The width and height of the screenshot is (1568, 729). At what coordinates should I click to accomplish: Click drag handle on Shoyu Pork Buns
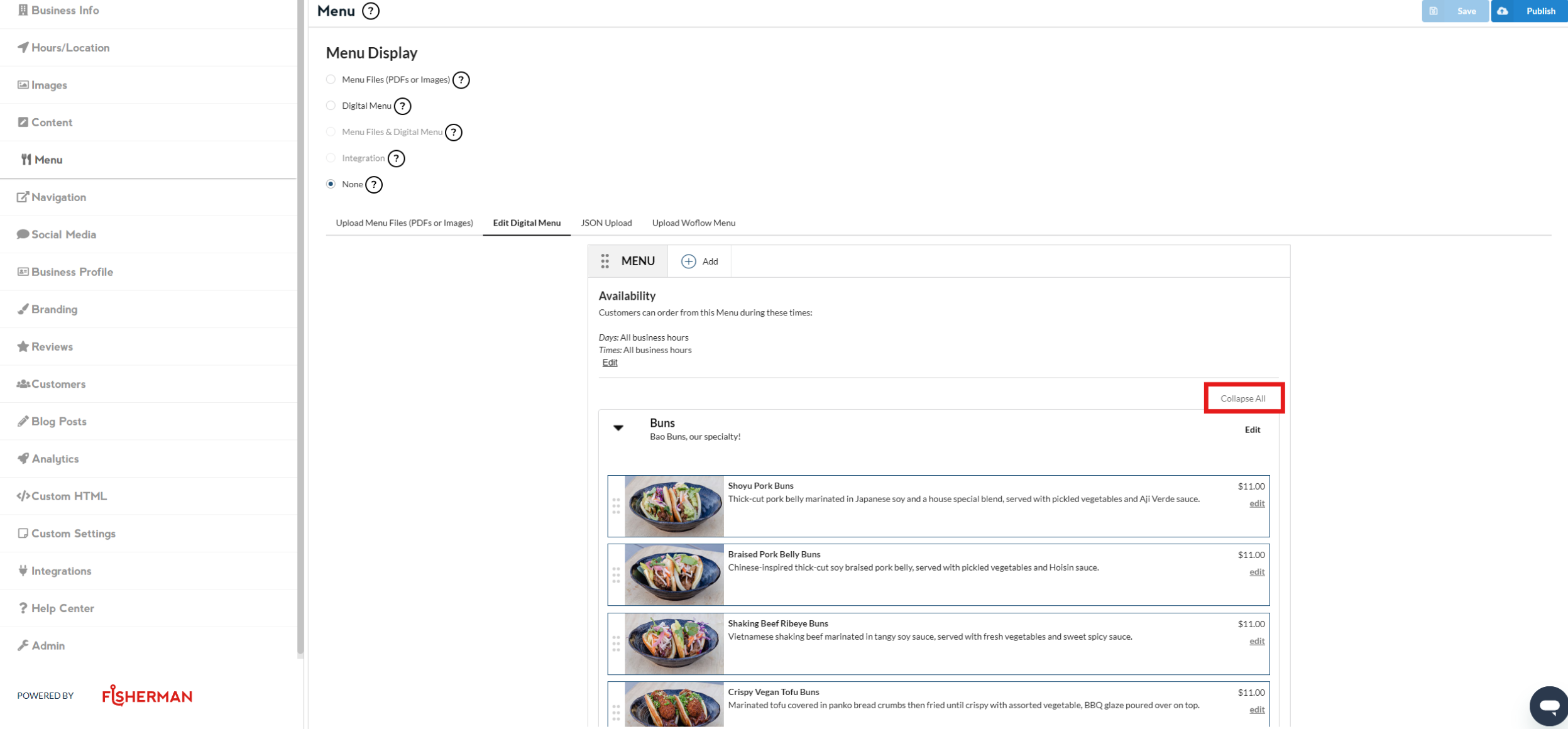click(x=616, y=506)
